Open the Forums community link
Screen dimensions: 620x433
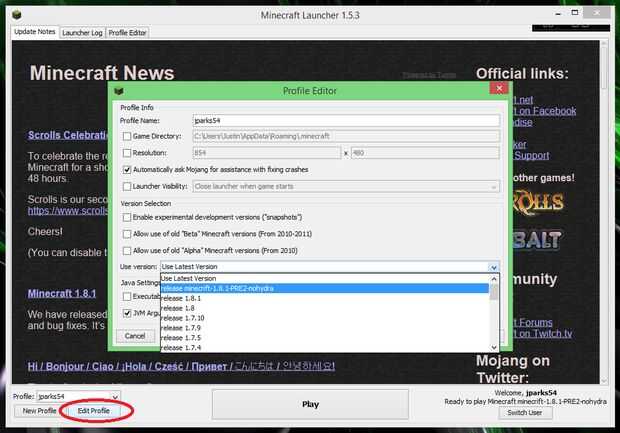(533, 323)
